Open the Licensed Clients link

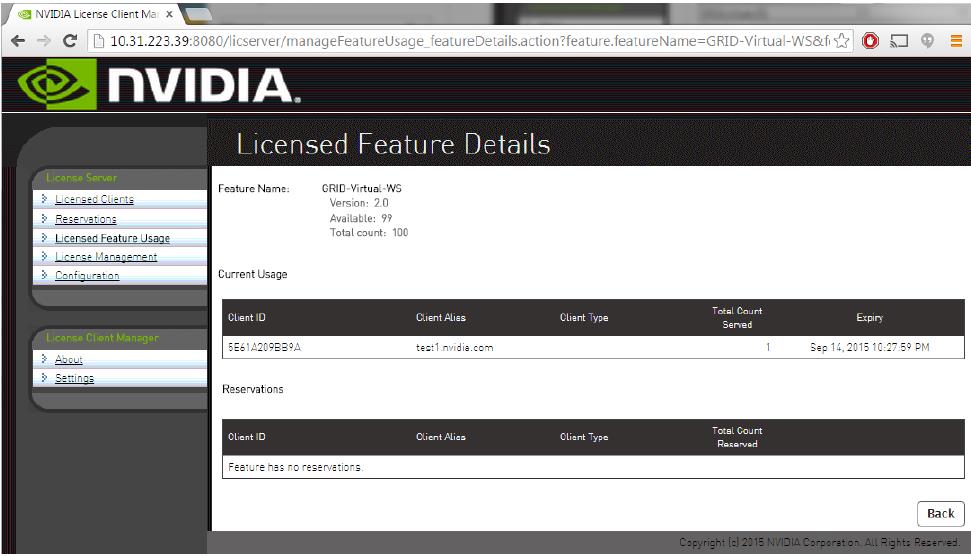pos(94,199)
